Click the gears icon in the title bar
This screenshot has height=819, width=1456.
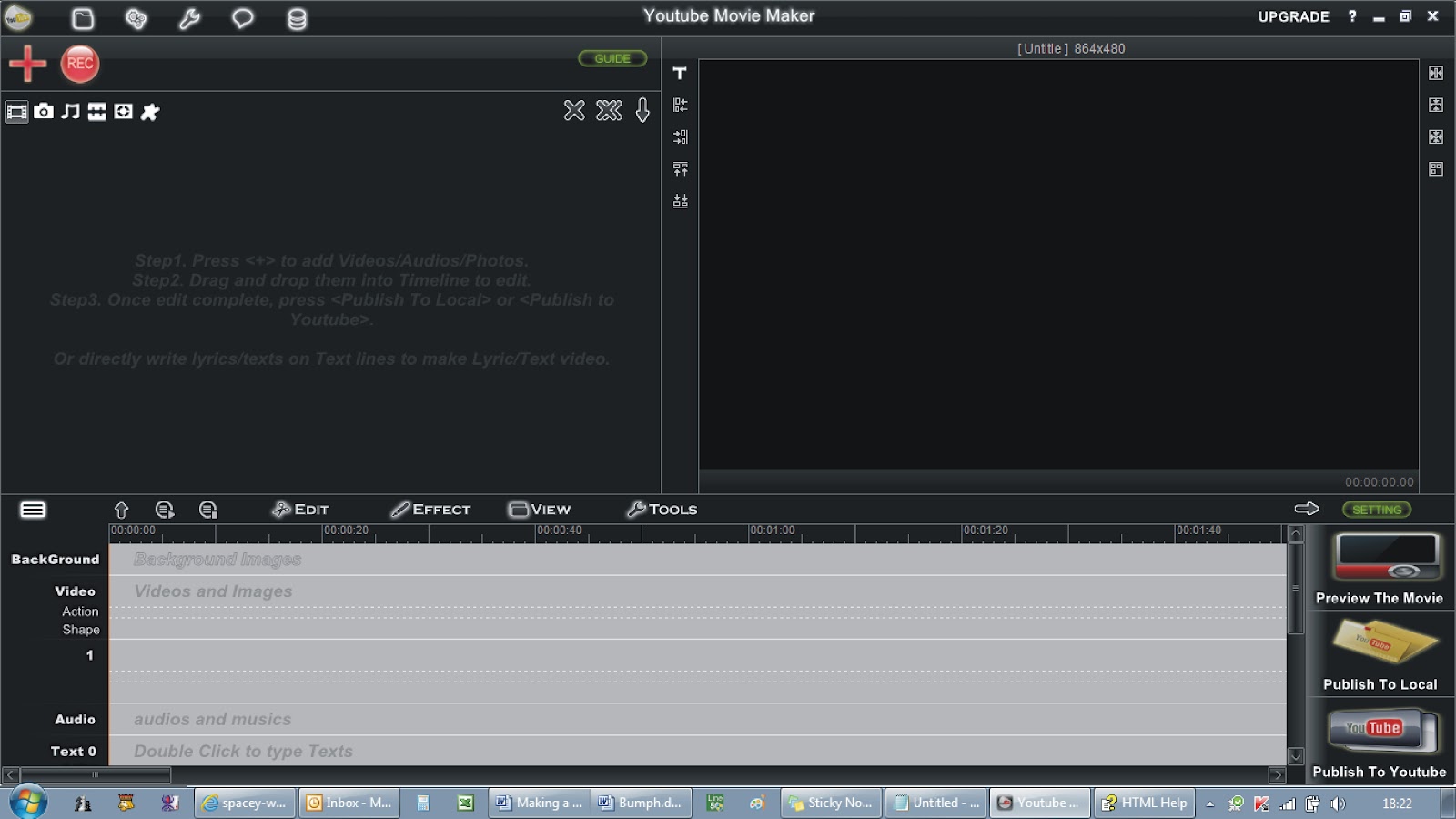point(136,18)
